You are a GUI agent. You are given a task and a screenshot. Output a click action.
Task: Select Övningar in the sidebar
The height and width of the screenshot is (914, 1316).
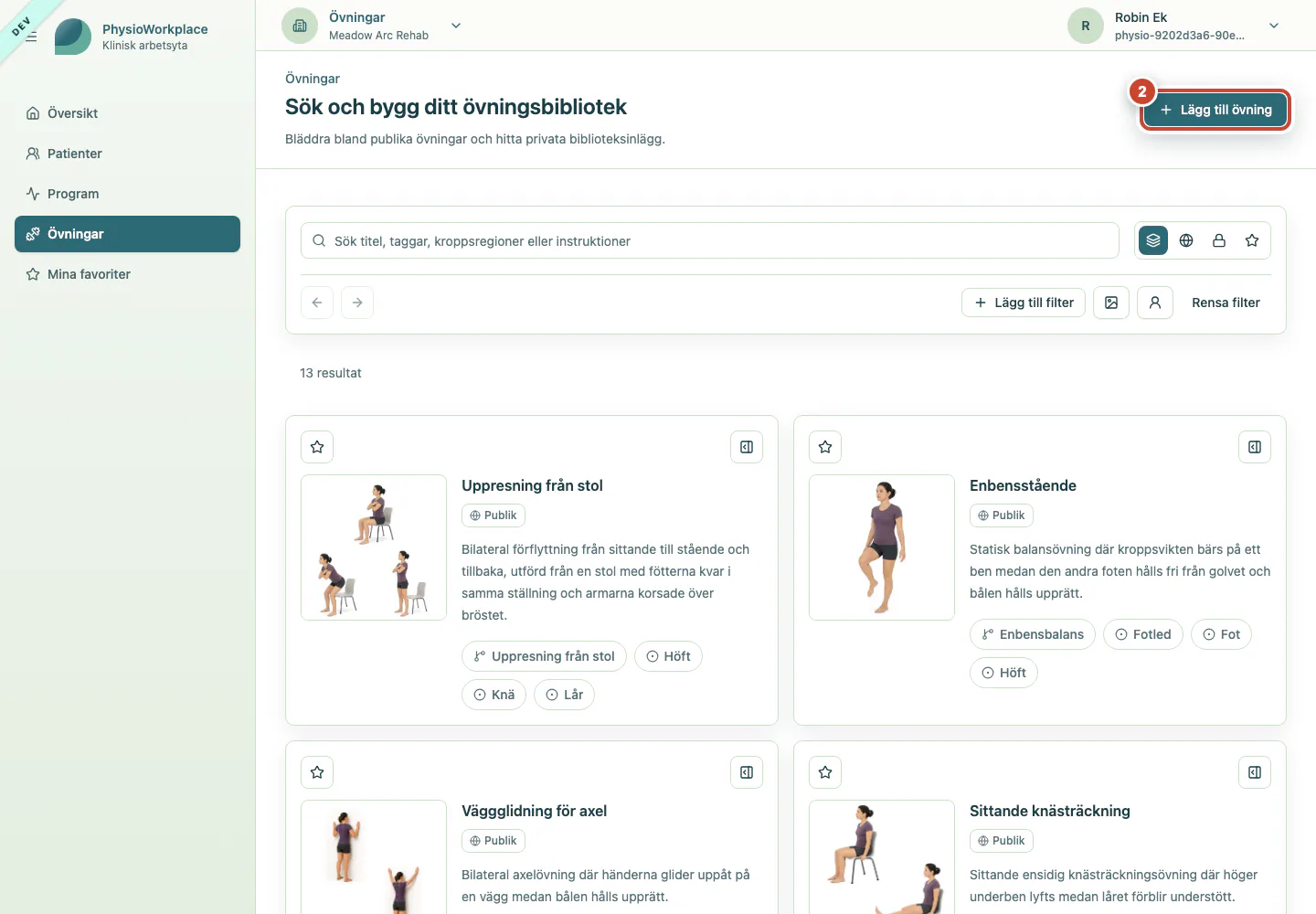point(127,234)
